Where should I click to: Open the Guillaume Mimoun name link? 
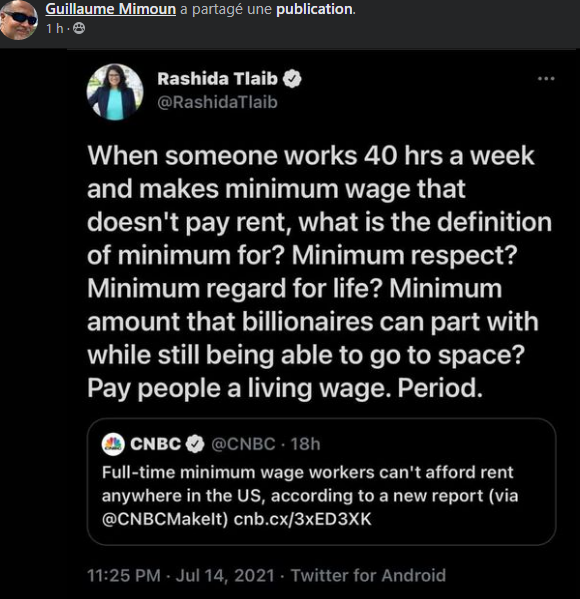(x=110, y=9)
